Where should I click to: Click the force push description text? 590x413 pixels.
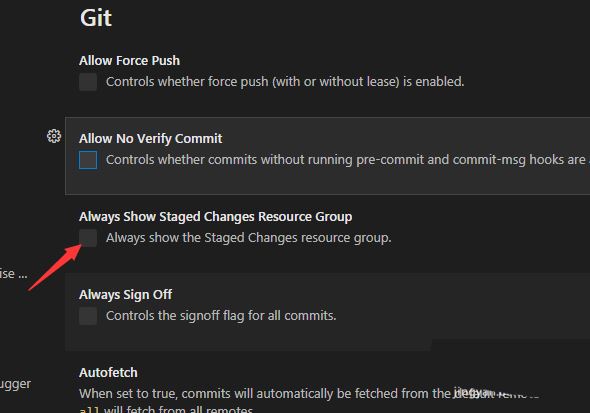(x=285, y=82)
